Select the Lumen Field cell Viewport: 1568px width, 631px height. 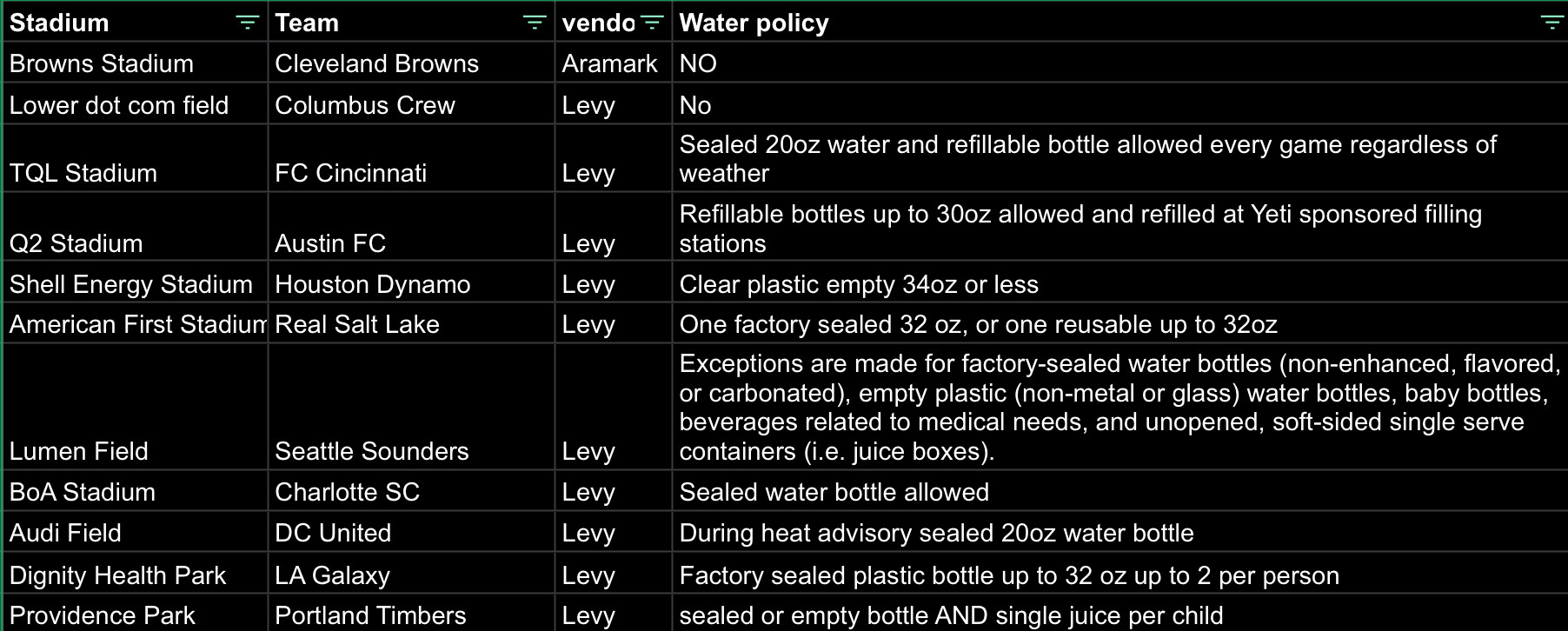click(136, 407)
